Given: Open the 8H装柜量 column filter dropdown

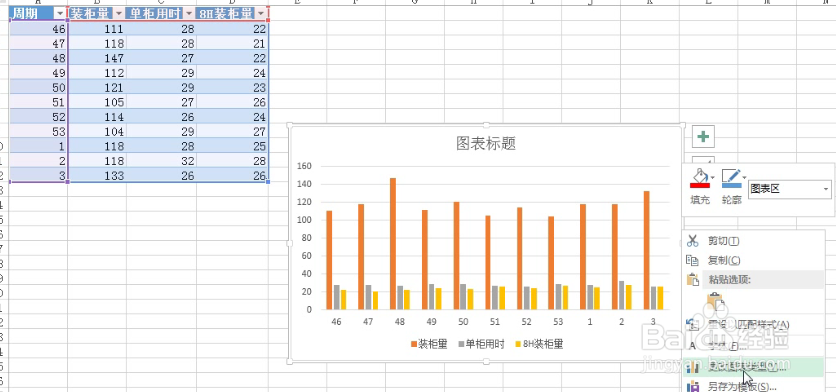Looking at the screenshot, I should [261, 13].
